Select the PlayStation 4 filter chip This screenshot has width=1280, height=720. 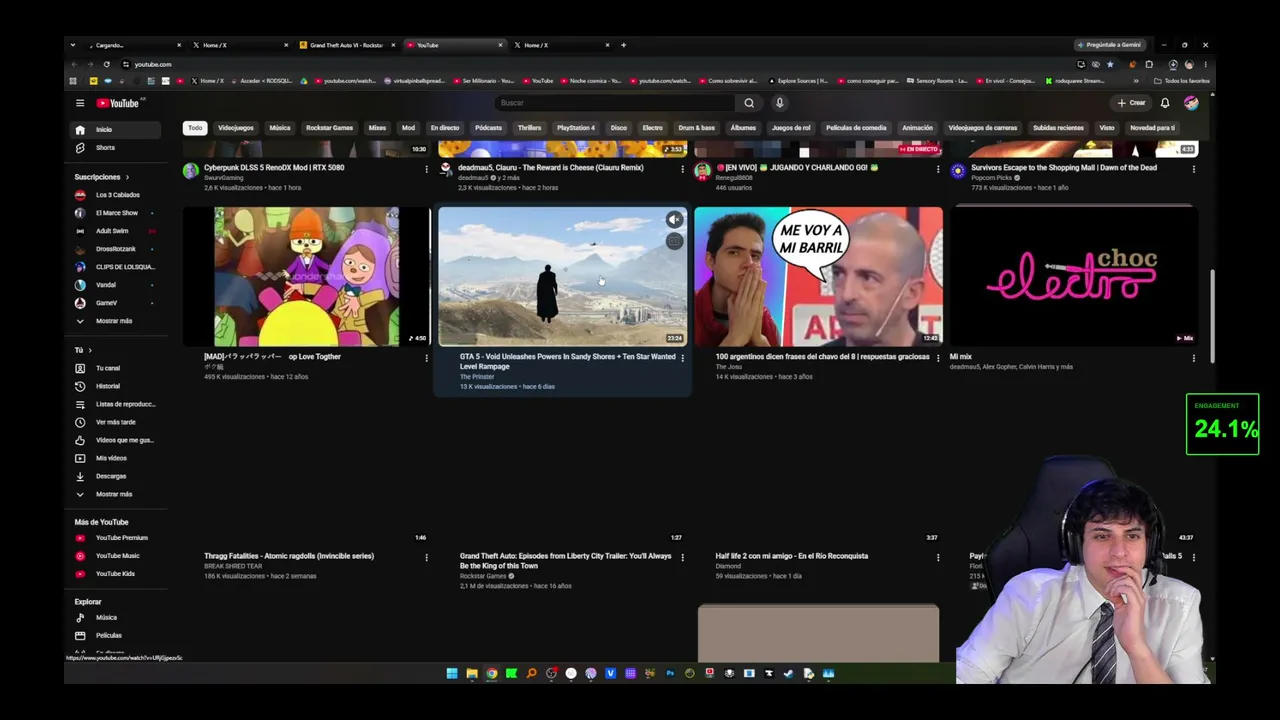click(576, 128)
